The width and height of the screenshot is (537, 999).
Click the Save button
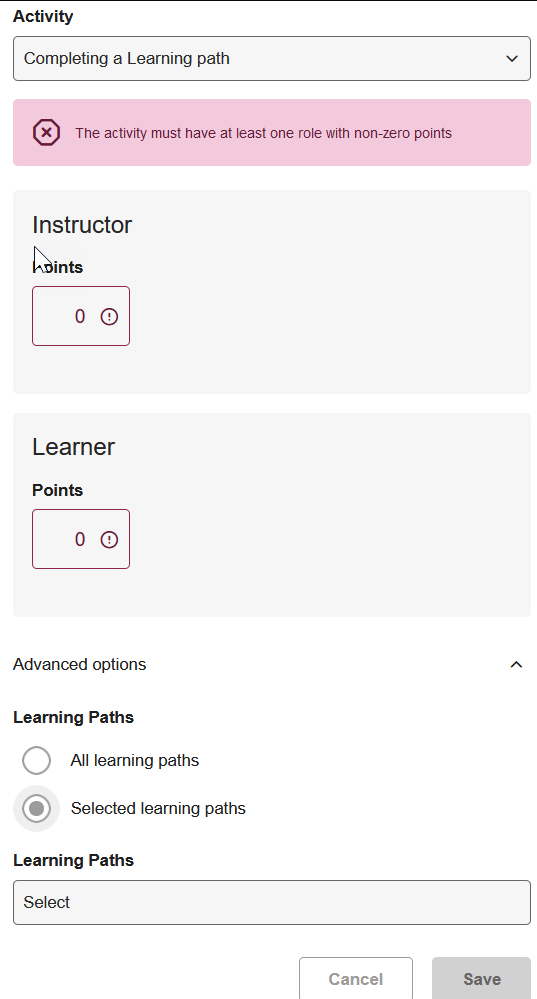[482, 979]
